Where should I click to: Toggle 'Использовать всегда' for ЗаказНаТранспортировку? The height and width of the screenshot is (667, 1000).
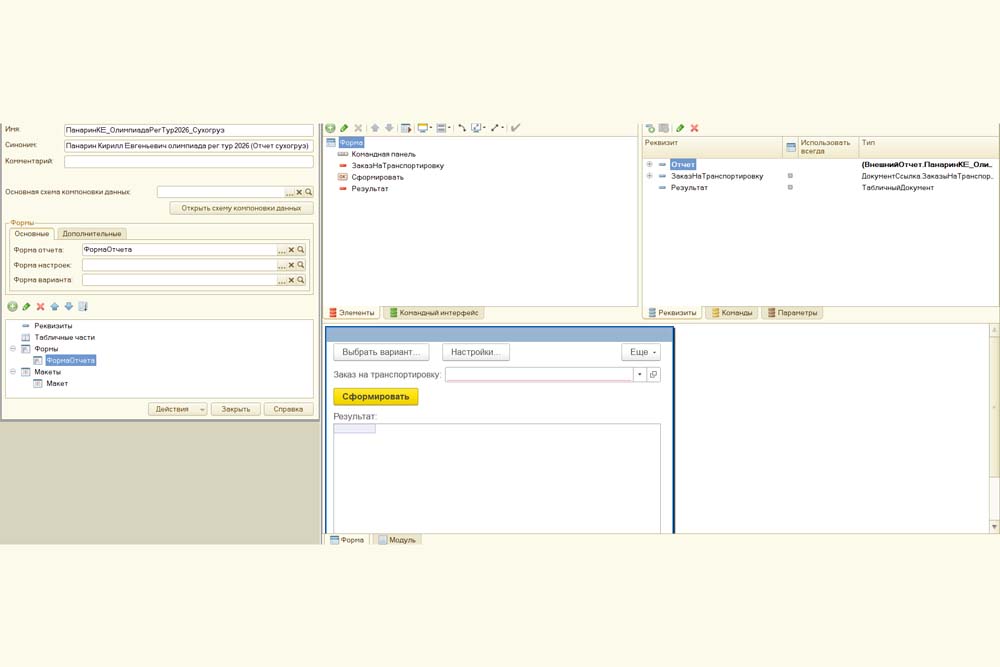click(790, 176)
